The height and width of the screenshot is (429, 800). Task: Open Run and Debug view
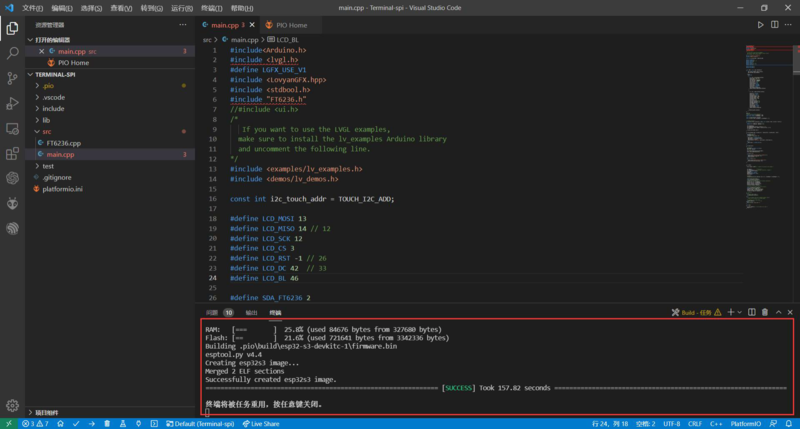tap(12, 103)
